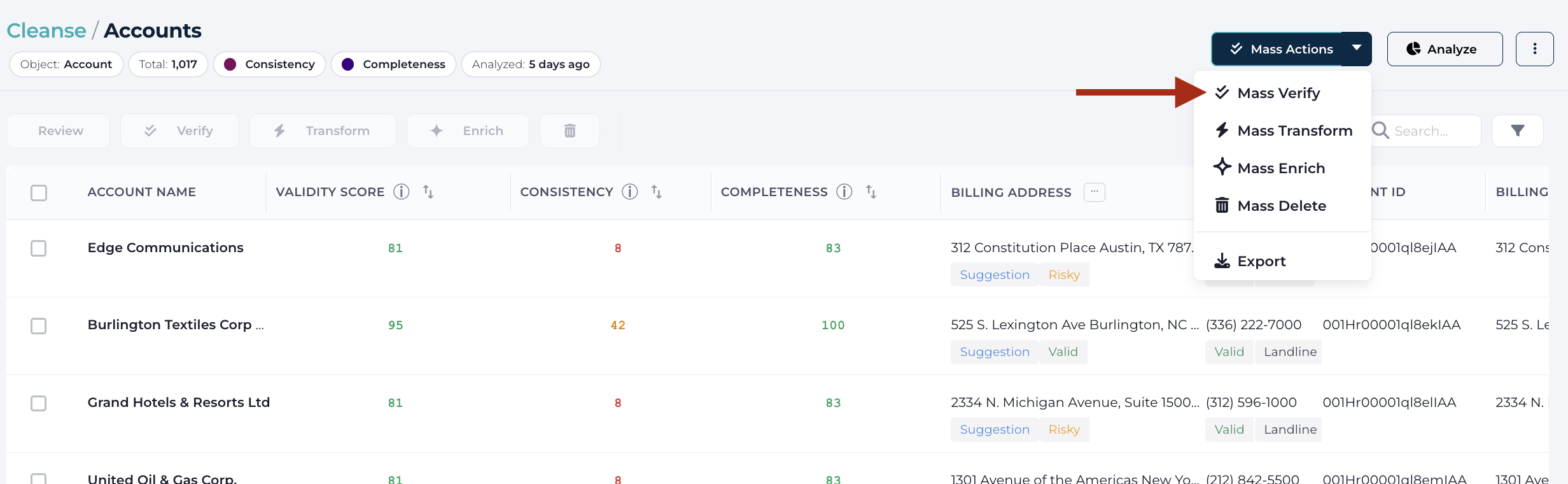The width and height of the screenshot is (1568, 484).
Task: Sort by Validity Score
Action: (428, 192)
